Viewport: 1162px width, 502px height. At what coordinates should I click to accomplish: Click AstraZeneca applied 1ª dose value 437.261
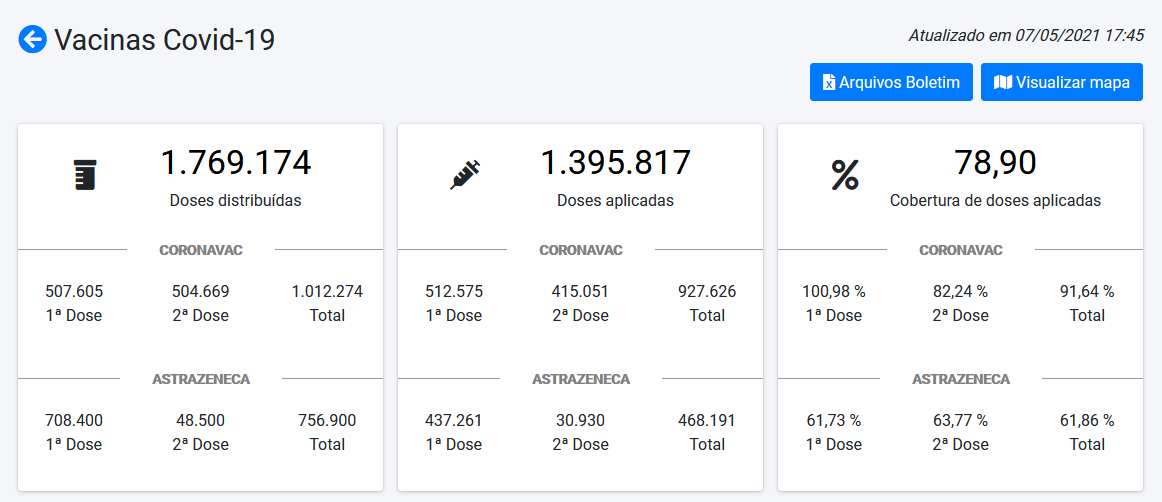453,421
